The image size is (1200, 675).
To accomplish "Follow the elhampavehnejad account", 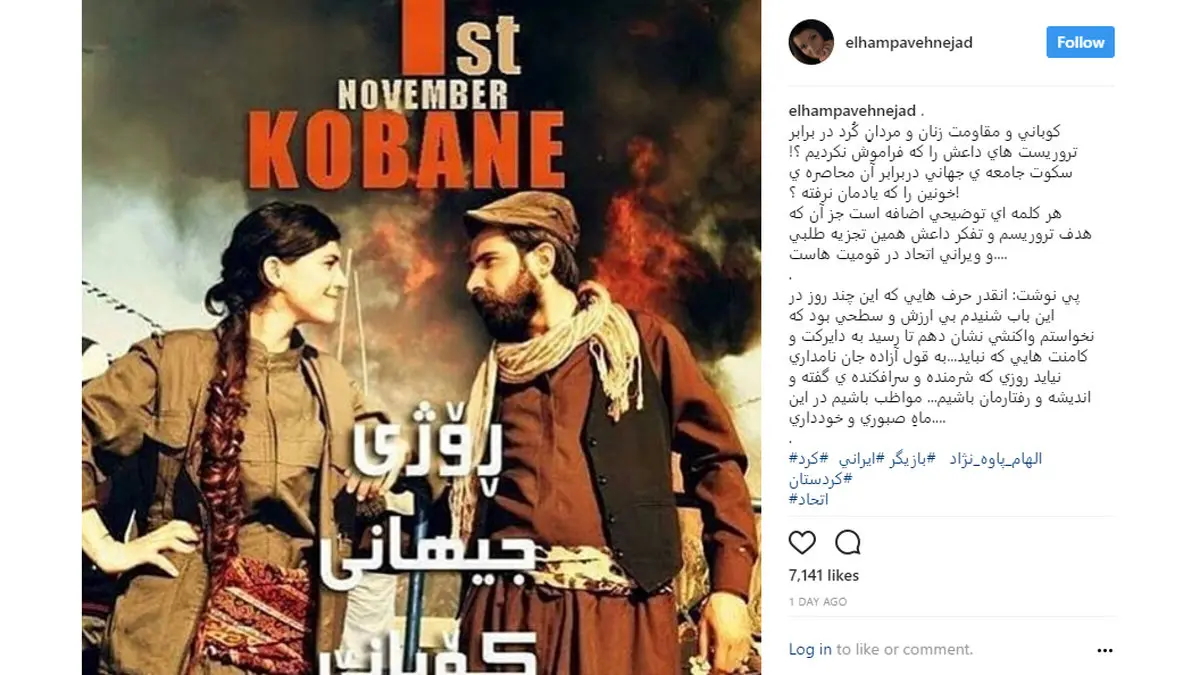I will [1081, 42].
